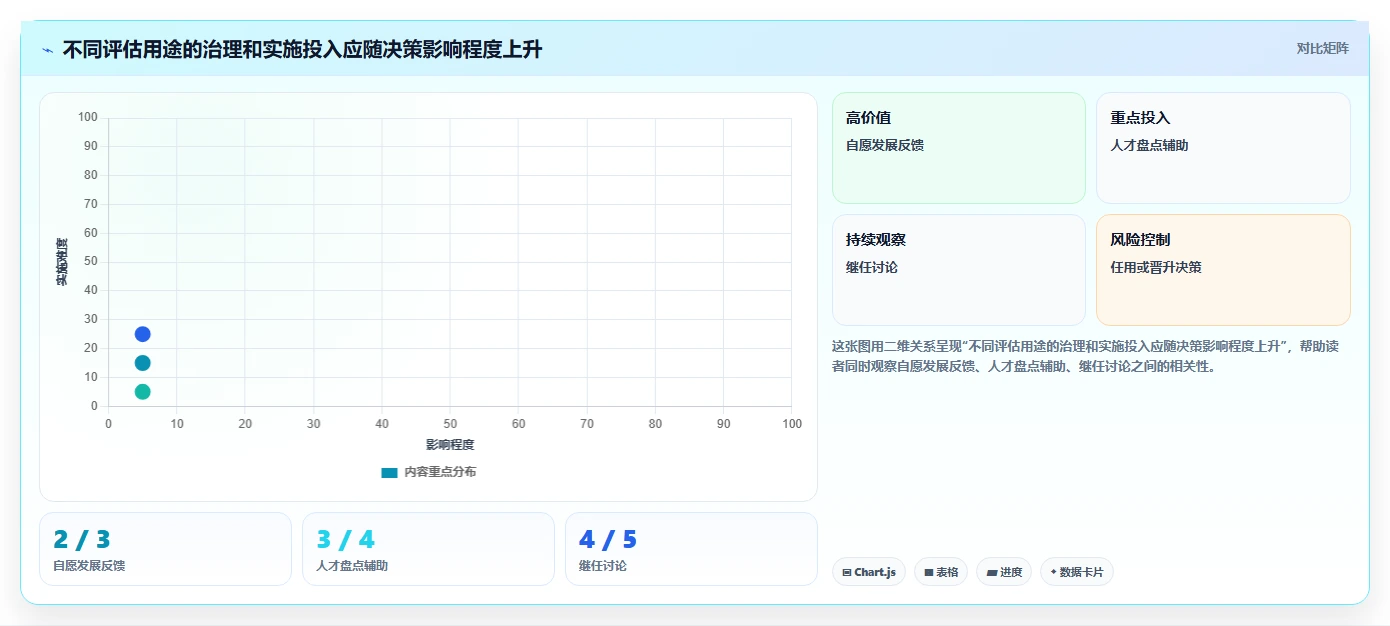Image resolution: width=1390 pixels, height=626 pixels.
Task: Click the teal legend color box
Action: point(389,472)
